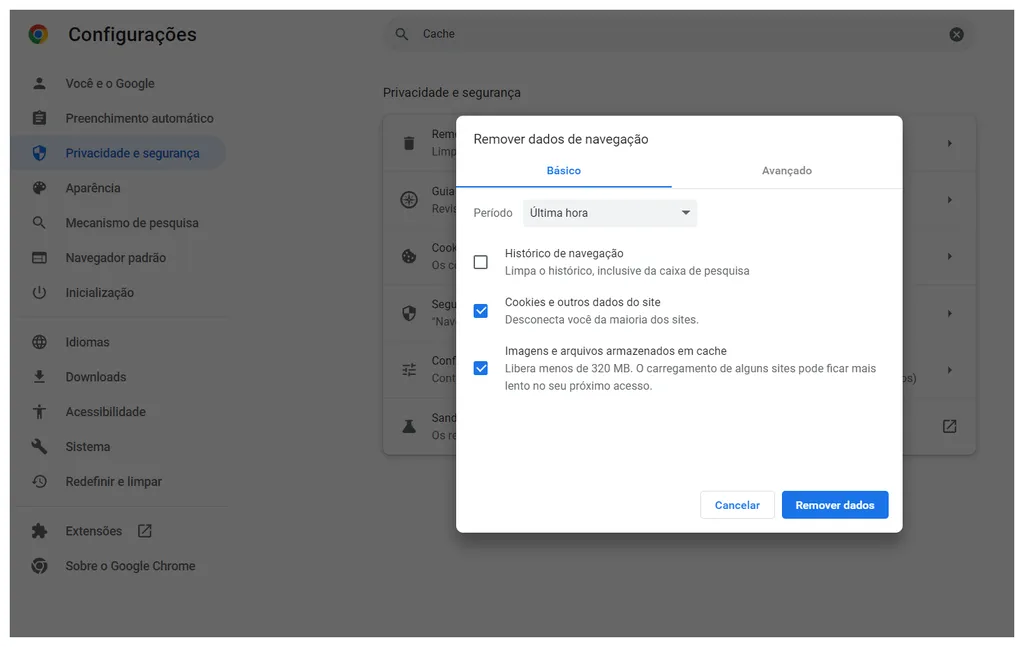Click the Cancelar button
The image size is (1024, 647).
pyautogui.click(x=737, y=505)
